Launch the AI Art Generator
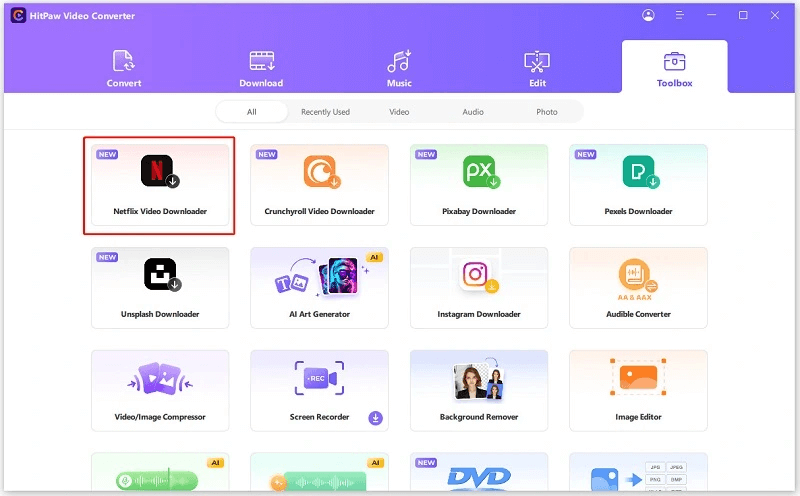 point(319,290)
